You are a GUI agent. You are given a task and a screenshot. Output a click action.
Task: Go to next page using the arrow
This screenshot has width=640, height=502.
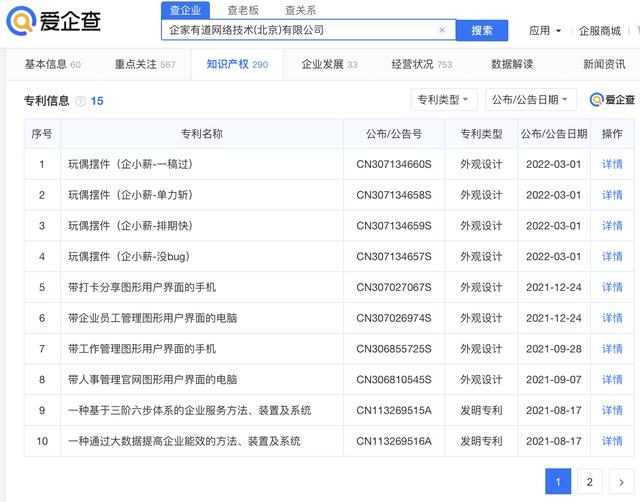click(621, 482)
